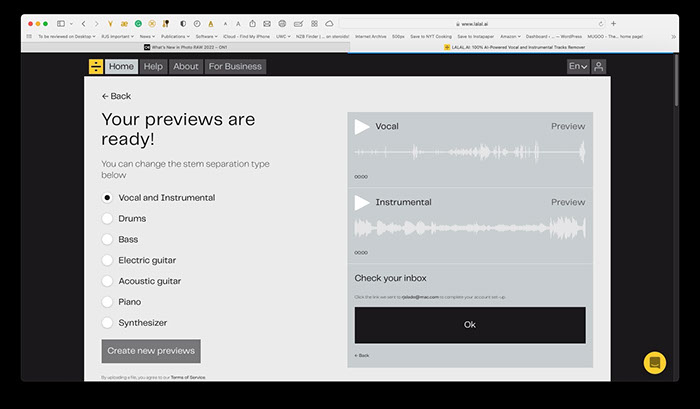Select the Electric guitar radio button
The height and width of the screenshot is (409, 700).
107,260
